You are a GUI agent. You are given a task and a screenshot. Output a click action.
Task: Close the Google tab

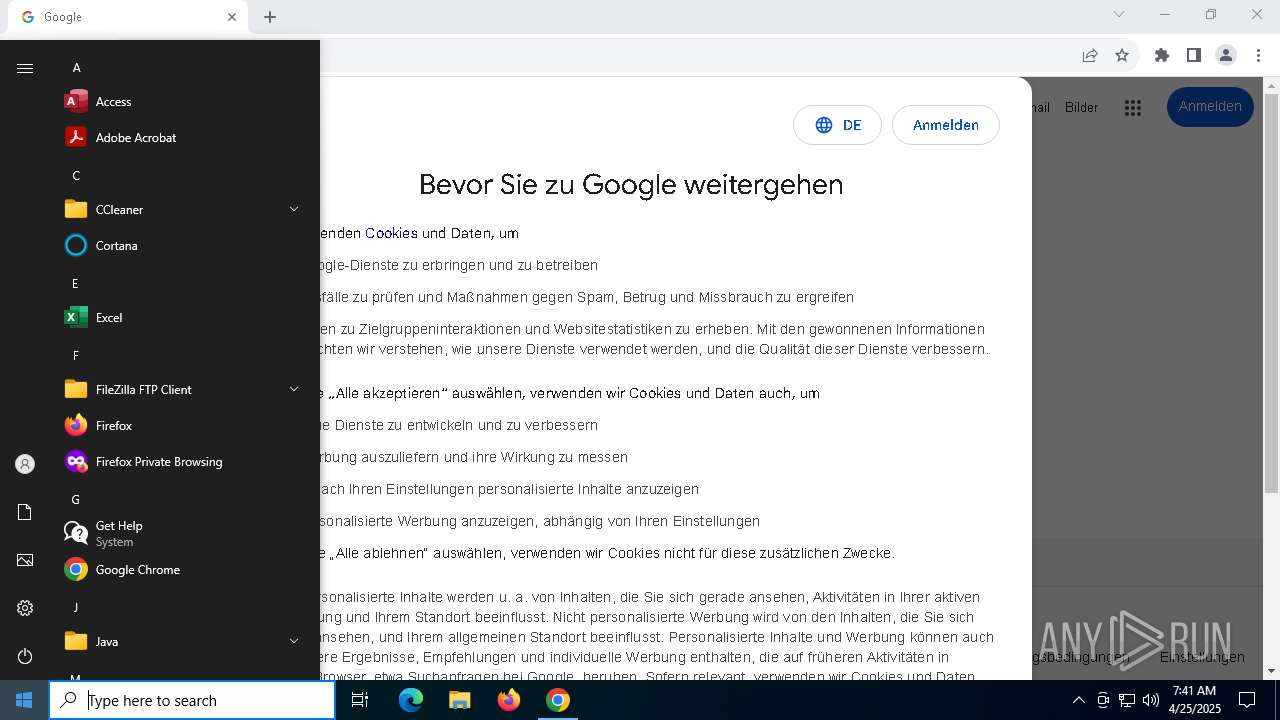232,17
